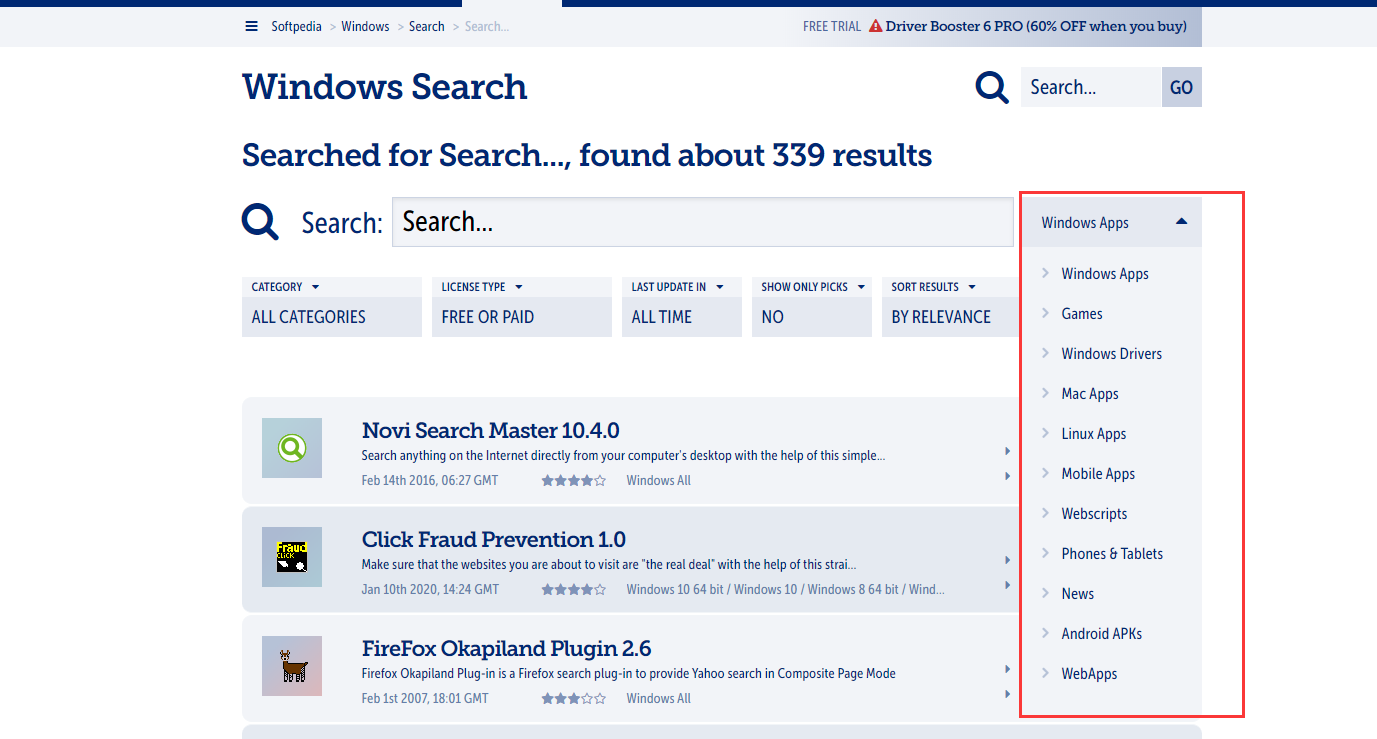Choose Mac Apps in the section list
The image size is (1377, 739).
(1090, 394)
